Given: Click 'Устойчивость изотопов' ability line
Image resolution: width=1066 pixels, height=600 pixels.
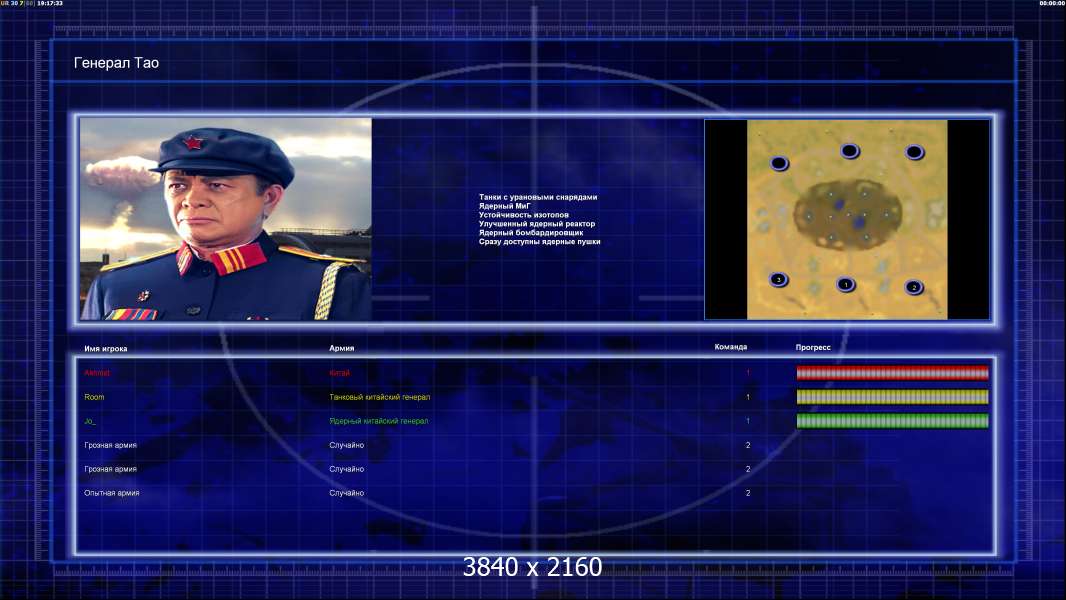Looking at the screenshot, I should pyautogui.click(x=523, y=215).
